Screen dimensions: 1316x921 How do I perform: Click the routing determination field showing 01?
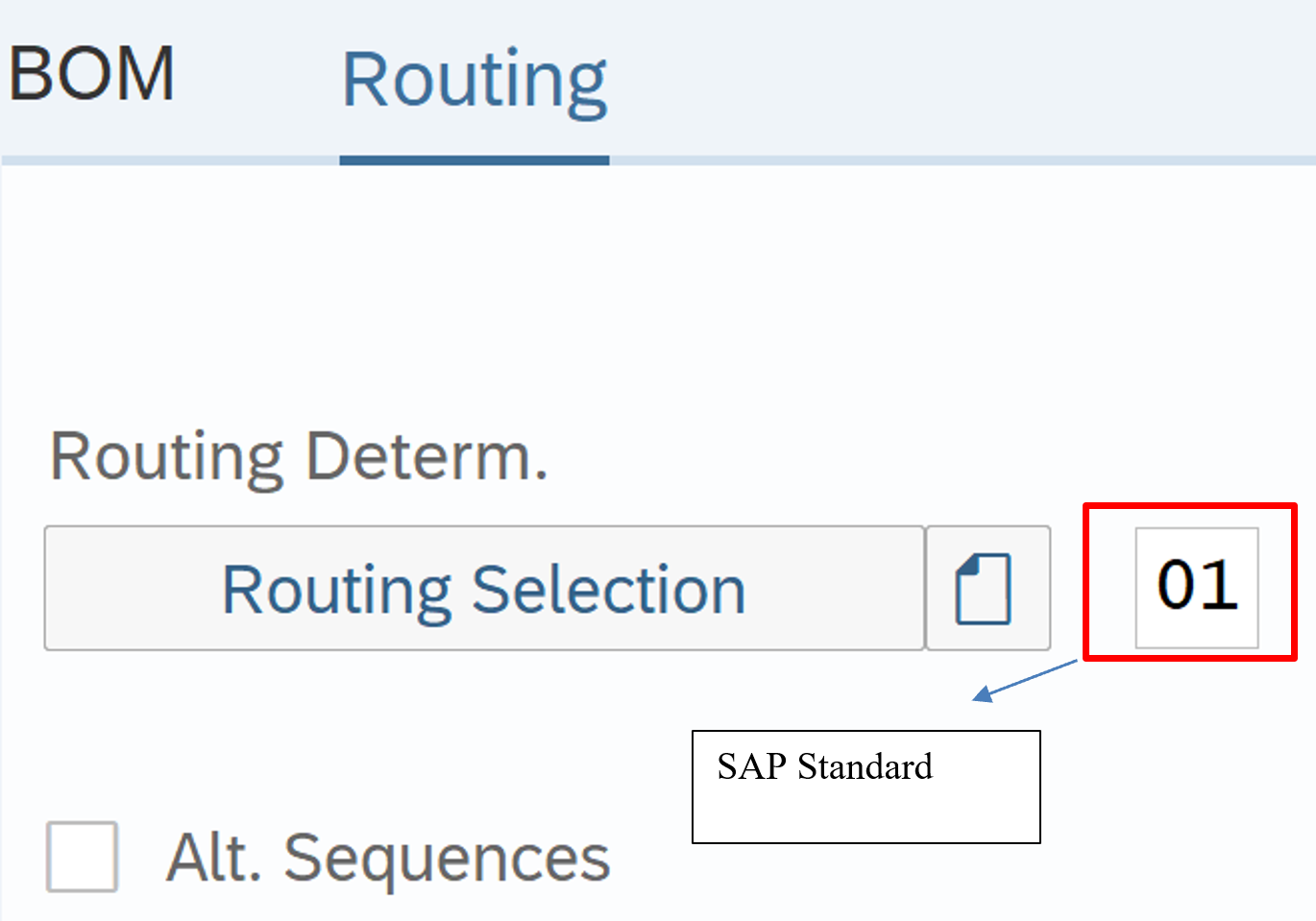click(1196, 587)
